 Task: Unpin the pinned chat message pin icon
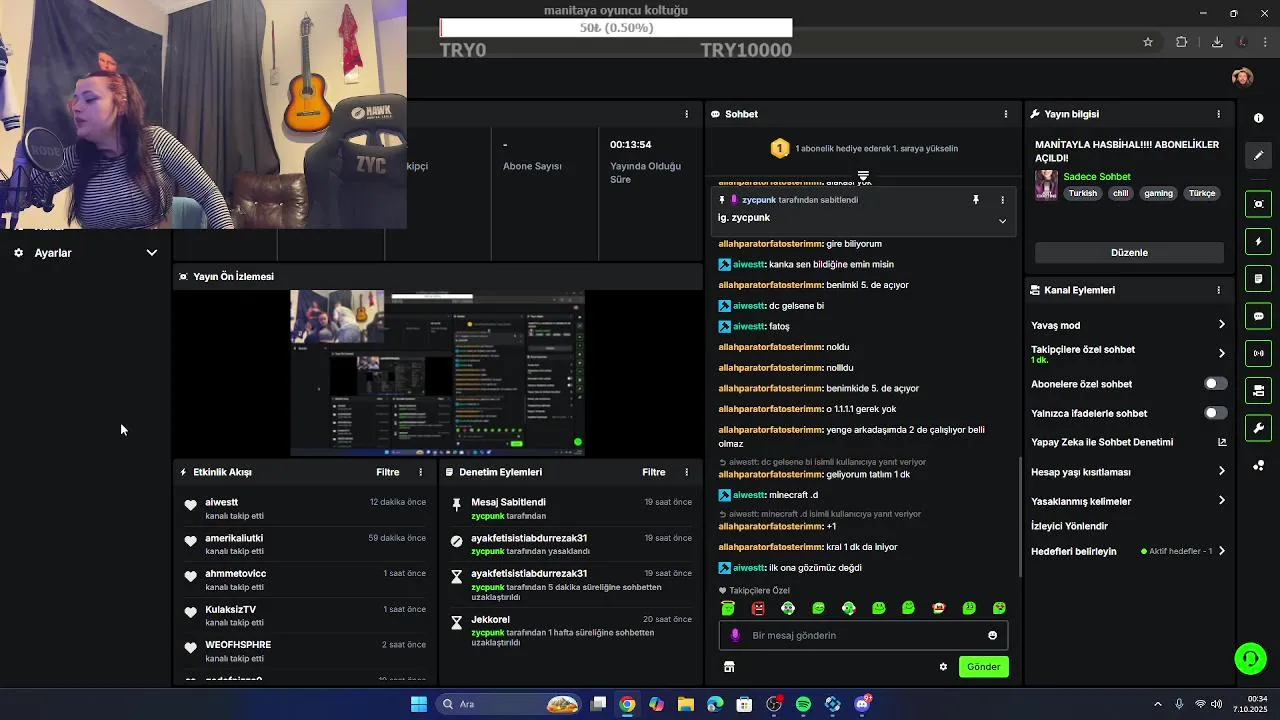(976, 200)
